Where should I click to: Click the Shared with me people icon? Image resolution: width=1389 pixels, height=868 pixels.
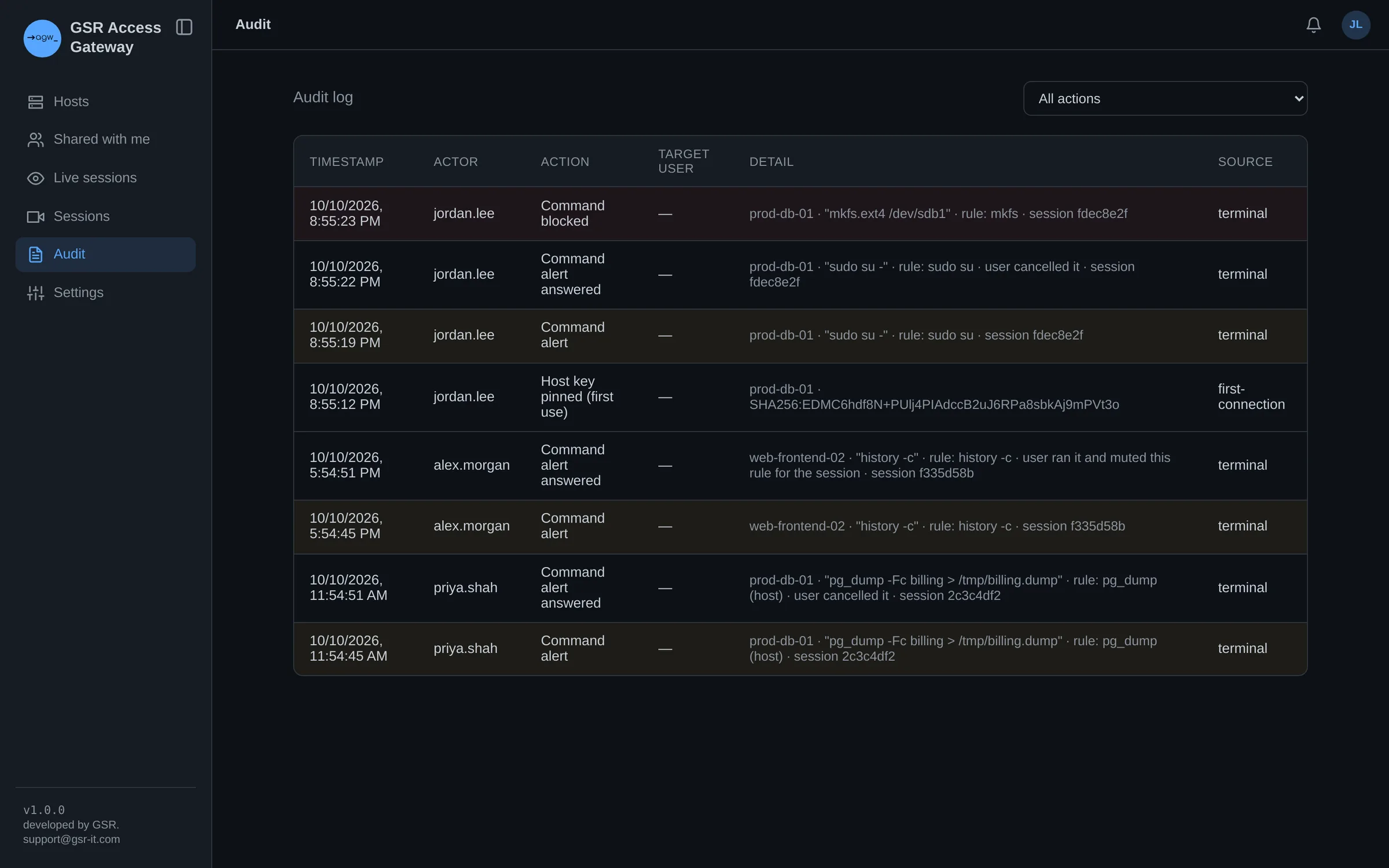35,139
